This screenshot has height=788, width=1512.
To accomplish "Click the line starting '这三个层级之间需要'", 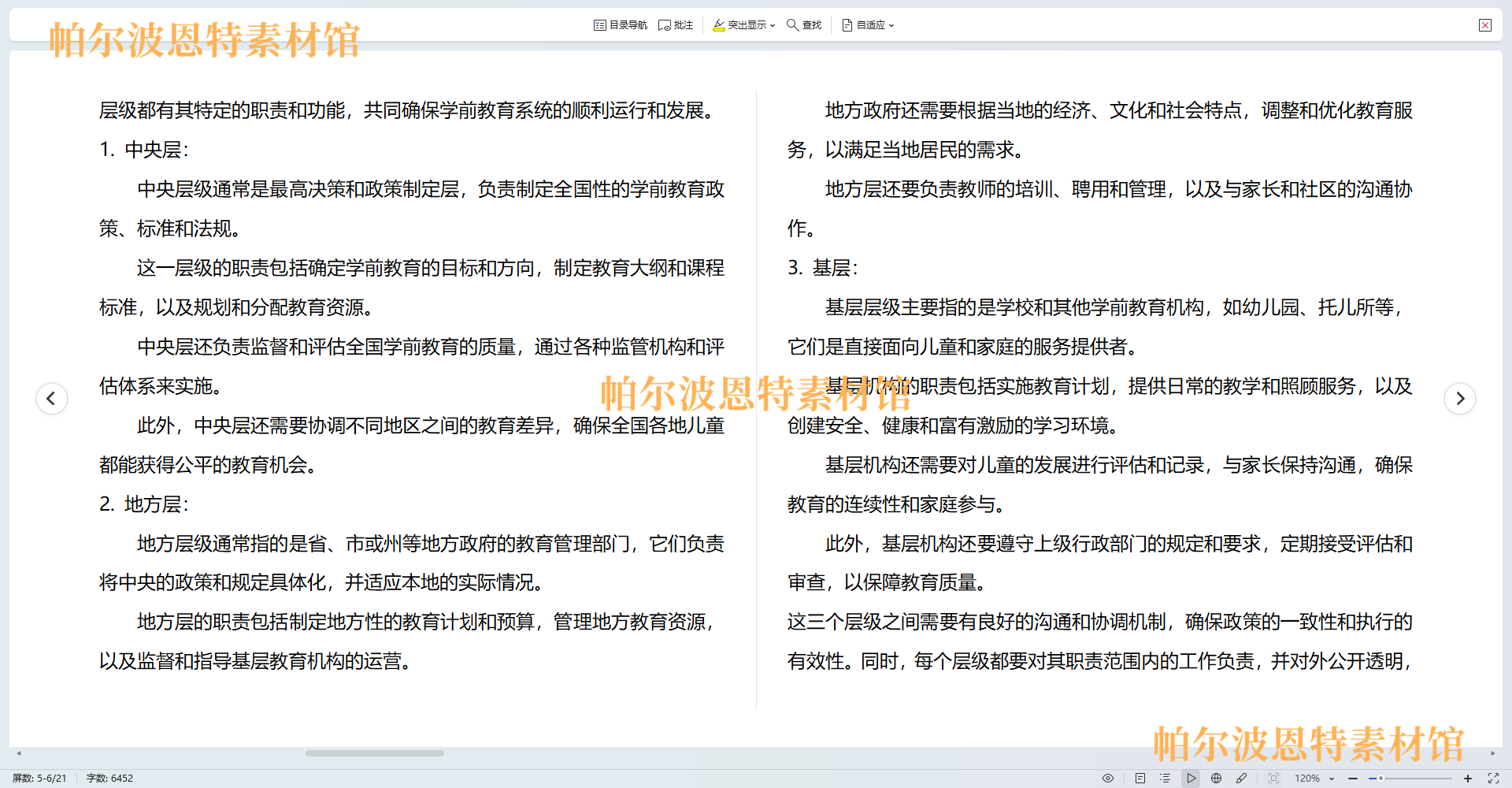I will click(1100, 622).
